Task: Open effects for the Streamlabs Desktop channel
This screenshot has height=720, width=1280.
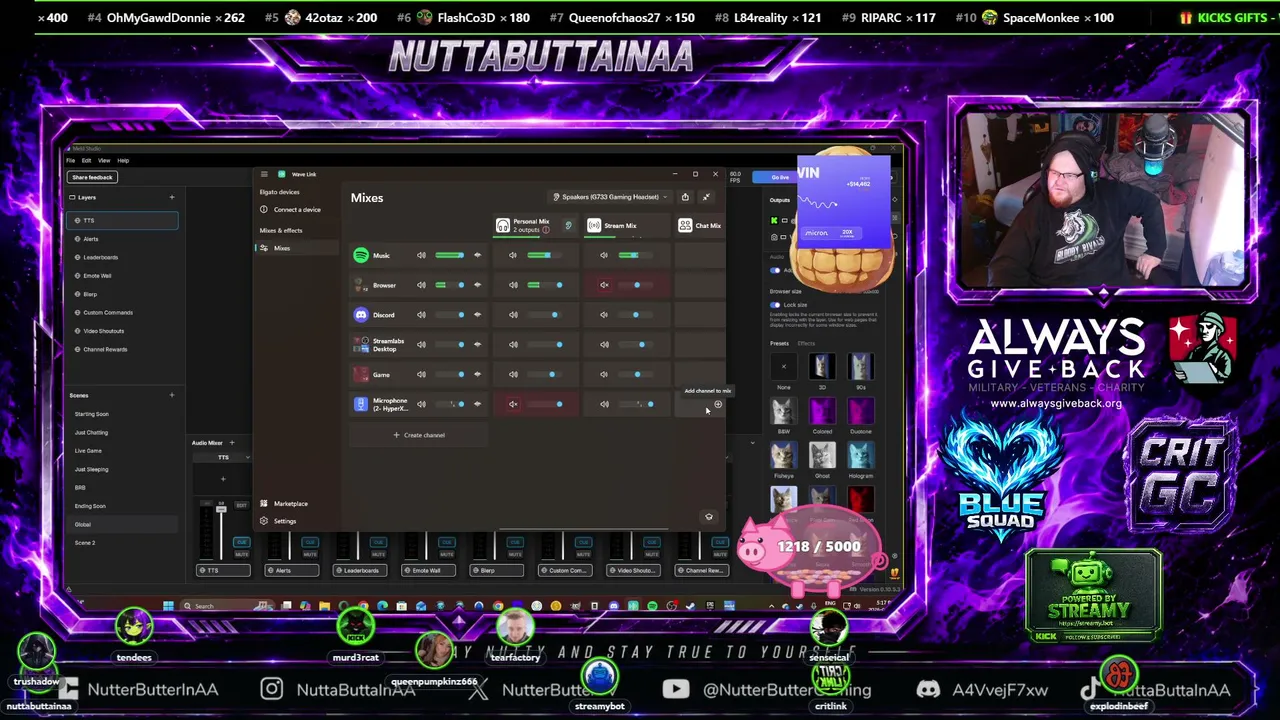Action: [x=477, y=344]
